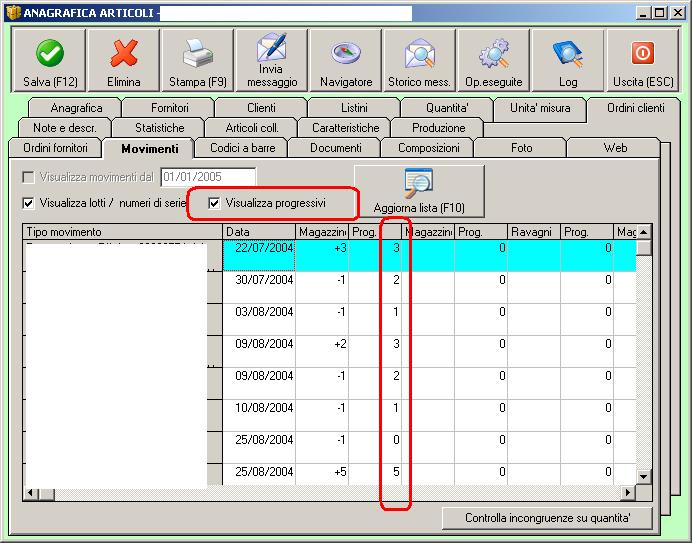This screenshot has width=692, height=543.
Task: Open the Codici a barre tab
Action: pos(243,148)
